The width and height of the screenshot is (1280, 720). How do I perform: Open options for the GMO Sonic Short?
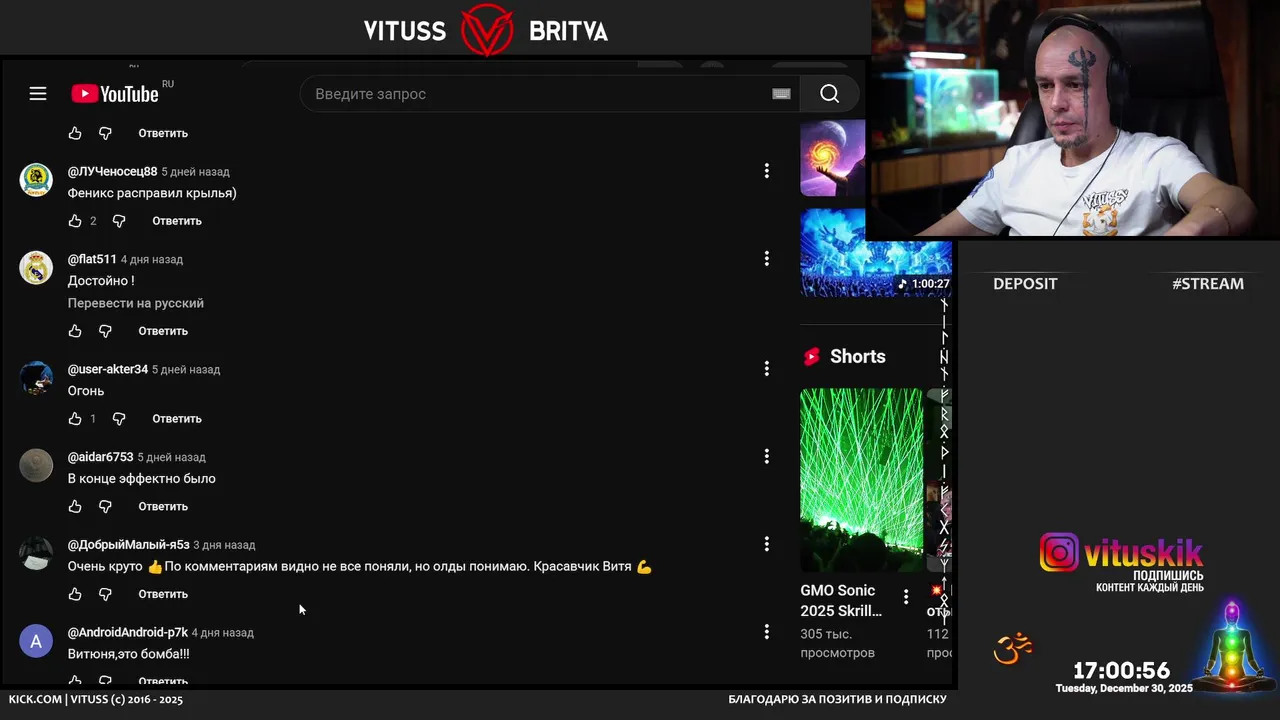coord(906,597)
